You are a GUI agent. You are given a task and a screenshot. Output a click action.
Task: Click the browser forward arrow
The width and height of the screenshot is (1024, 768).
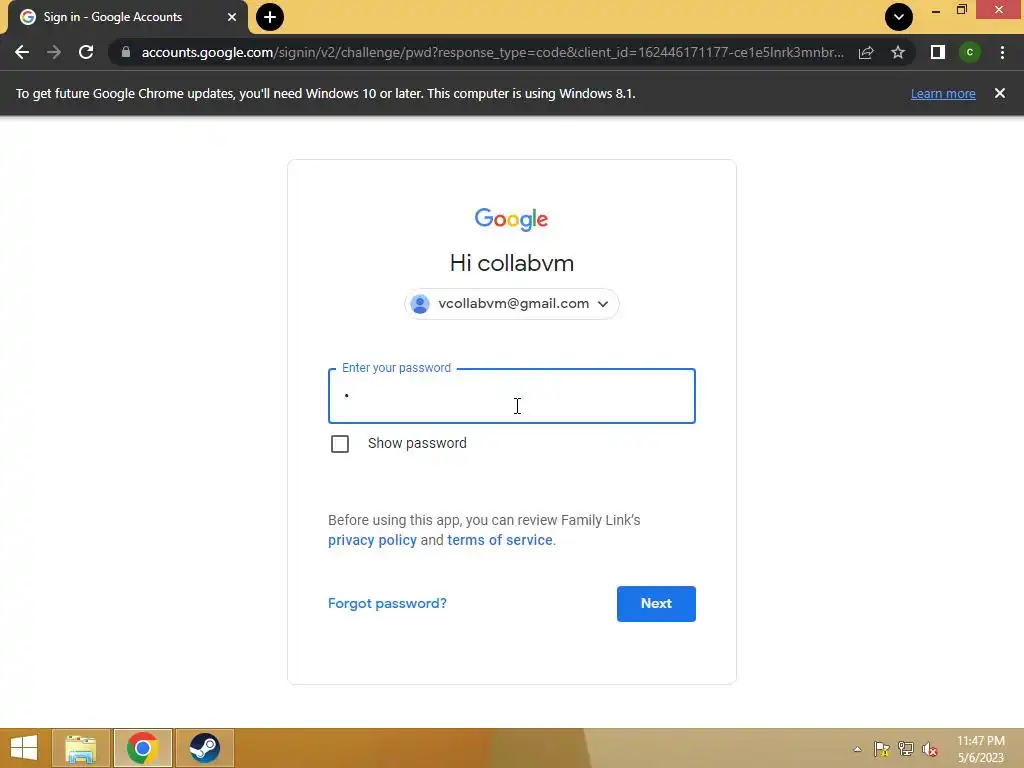(54, 52)
